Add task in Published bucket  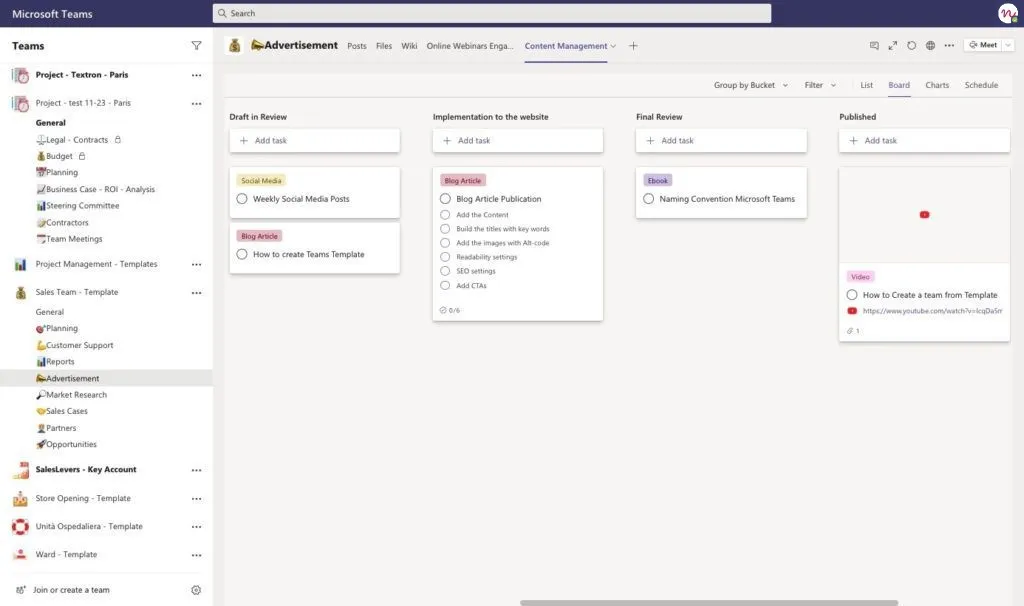(x=924, y=140)
